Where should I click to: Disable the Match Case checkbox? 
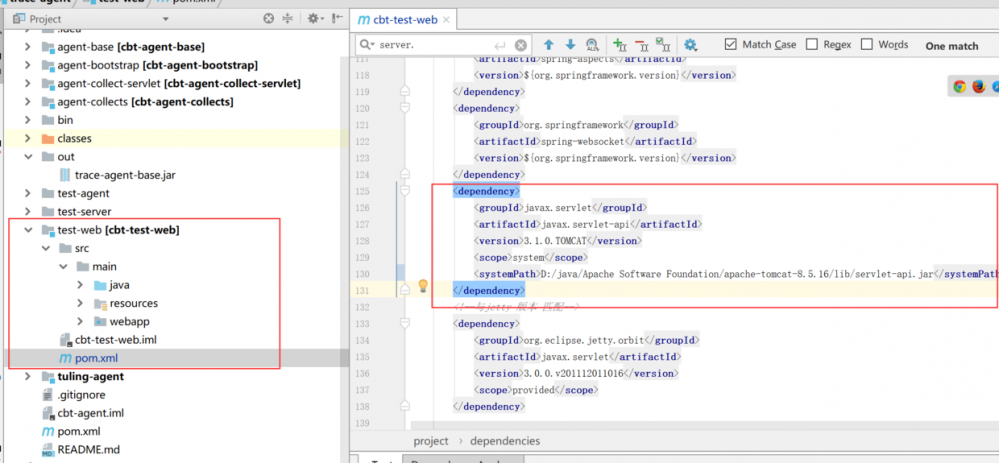click(731, 45)
